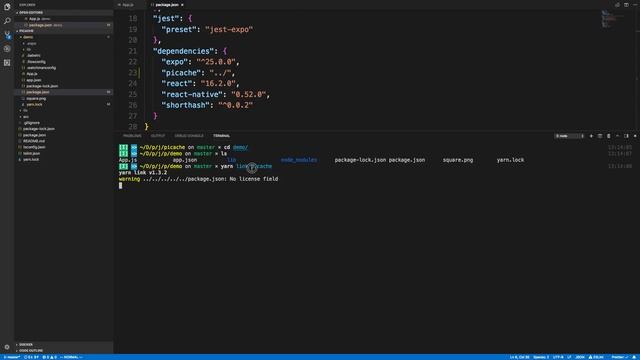Select the Terminal panel tab
Viewport: 640px width, 360px height.
pyautogui.click(x=221, y=136)
